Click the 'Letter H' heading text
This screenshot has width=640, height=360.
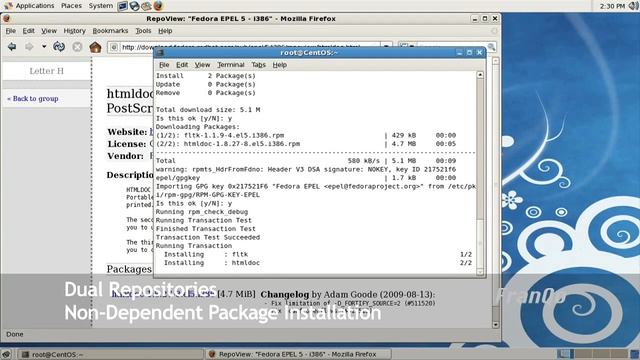click(47, 71)
